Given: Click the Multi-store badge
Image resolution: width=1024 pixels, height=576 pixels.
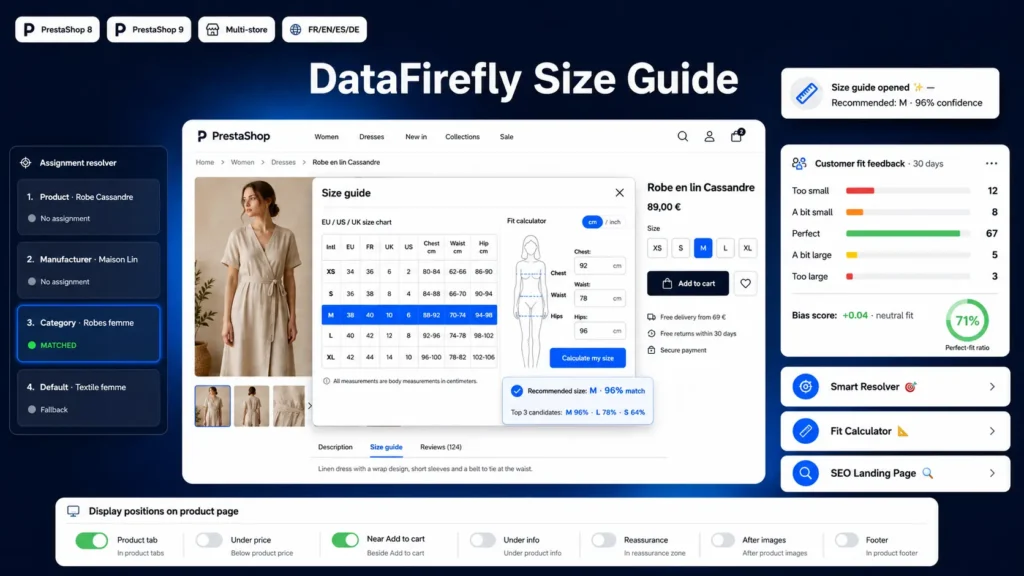Looking at the screenshot, I should pyautogui.click(x=236, y=29).
